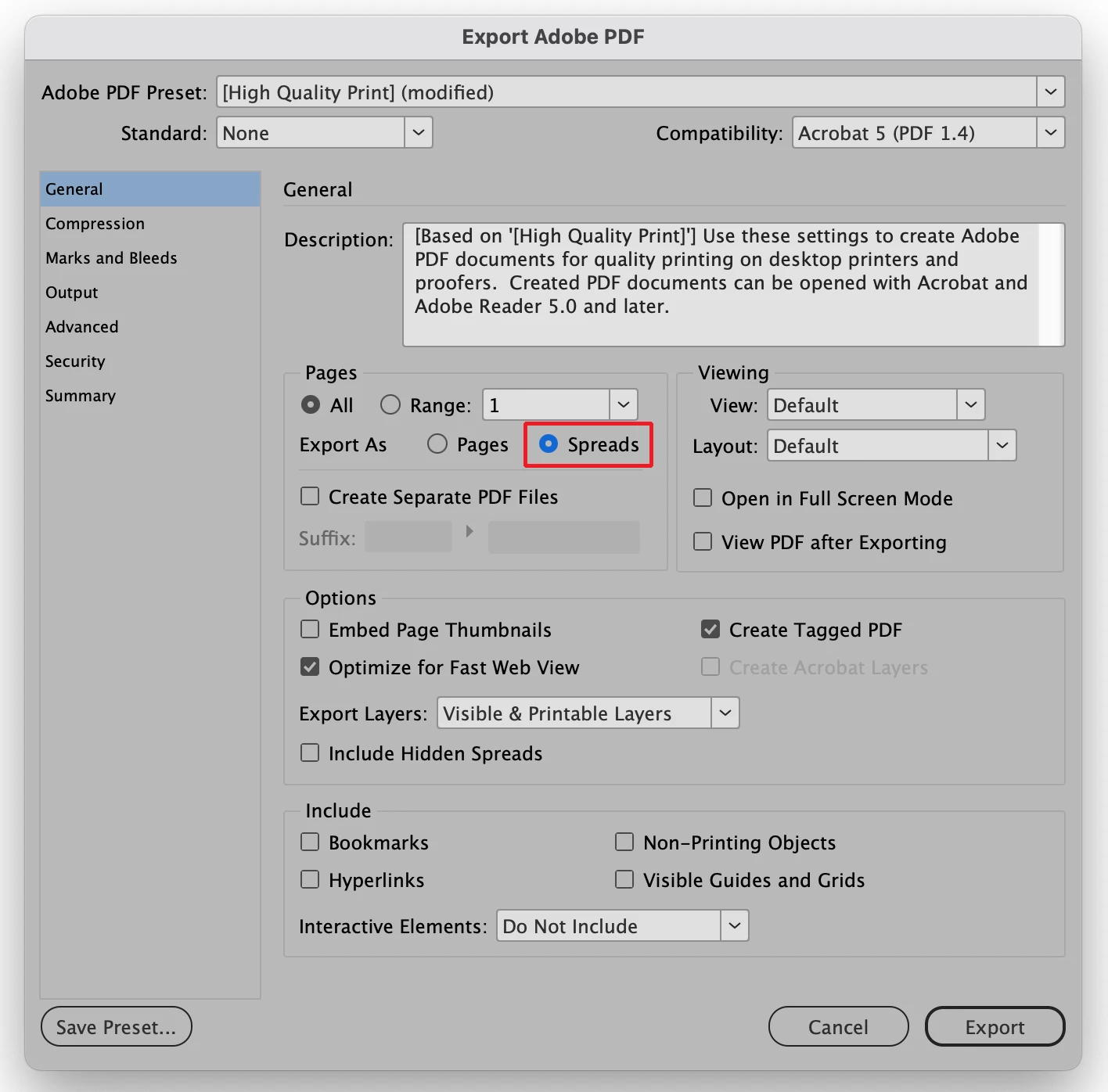1108x1092 pixels.
Task: Enable Open in Full Screen Mode
Action: 703,498
